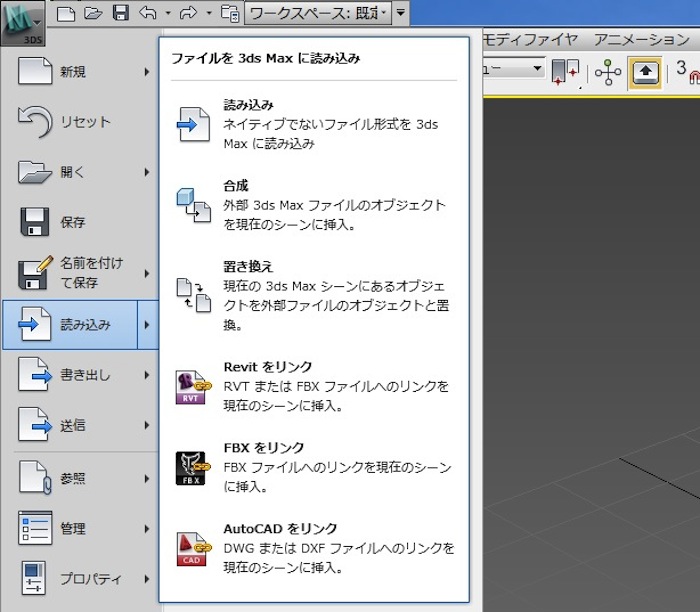Select the schematic view icon in main toolbar
This screenshot has width=700, height=612.
tap(607, 72)
